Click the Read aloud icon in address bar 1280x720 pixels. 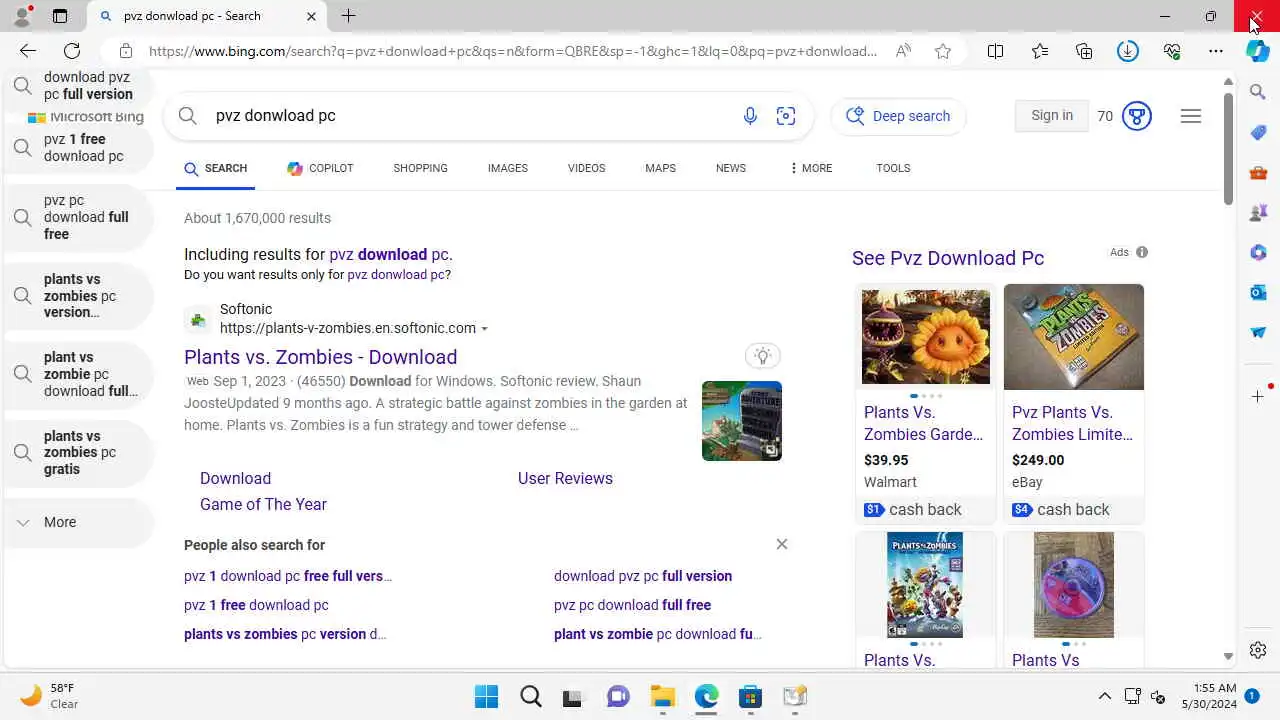[903, 51]
